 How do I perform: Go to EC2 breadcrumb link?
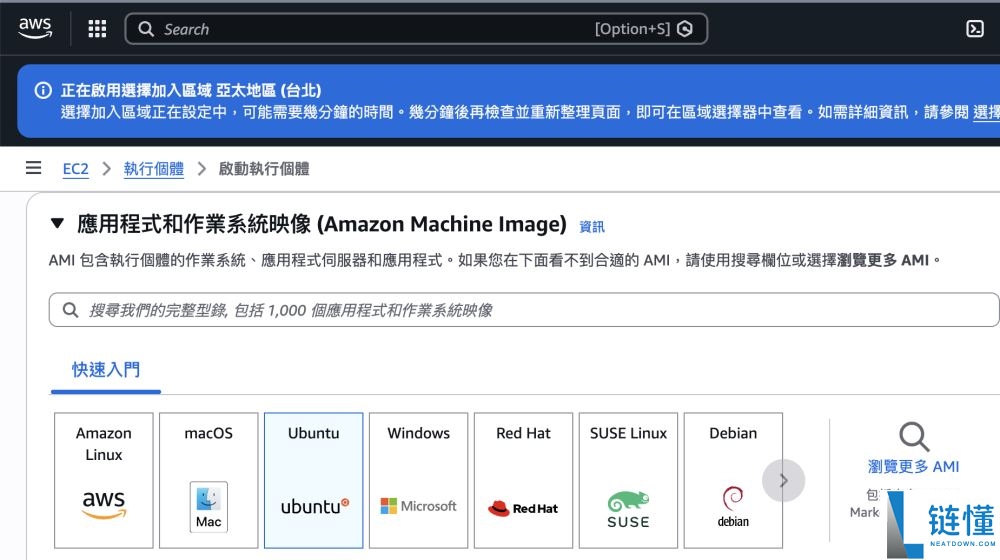pos(75,169)
